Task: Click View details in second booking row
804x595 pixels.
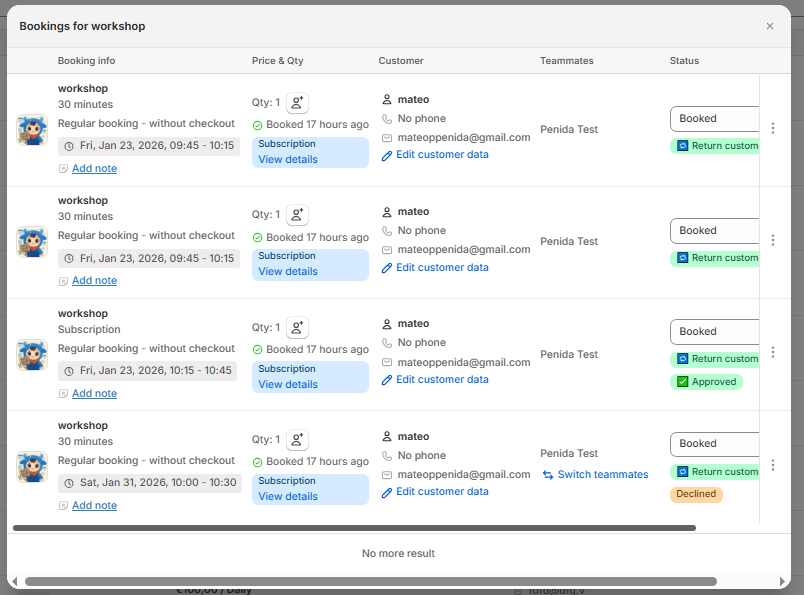Action: pos(288,272)
